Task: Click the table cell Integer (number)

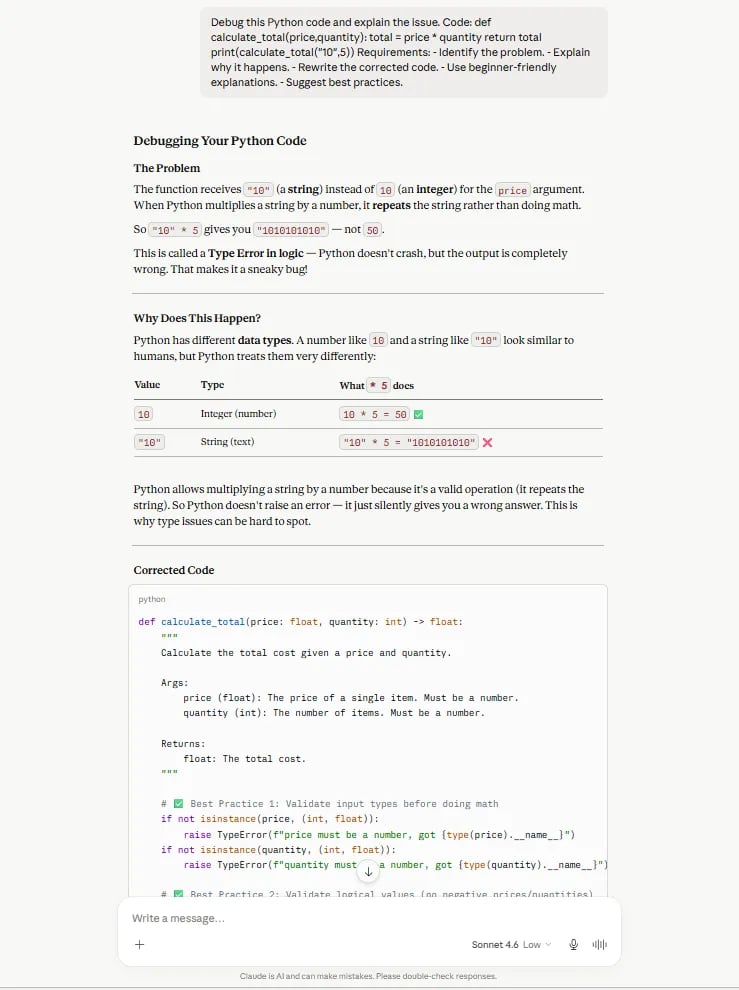Action: pos(238,414)
